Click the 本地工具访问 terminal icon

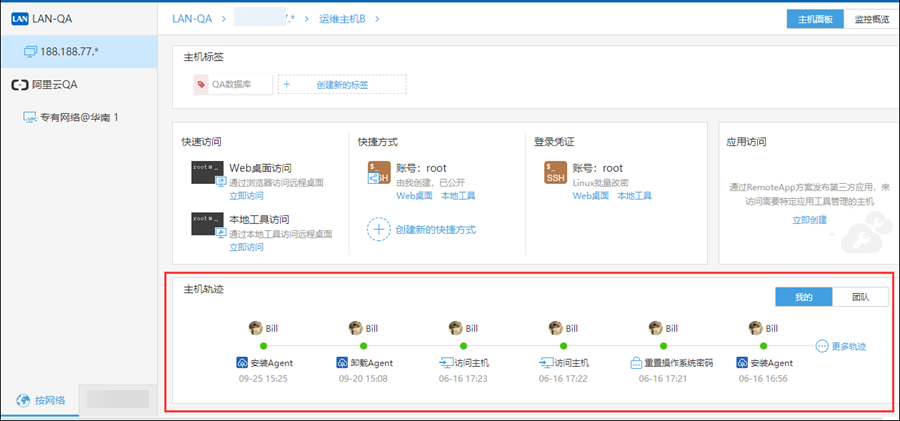click(208, 224)
